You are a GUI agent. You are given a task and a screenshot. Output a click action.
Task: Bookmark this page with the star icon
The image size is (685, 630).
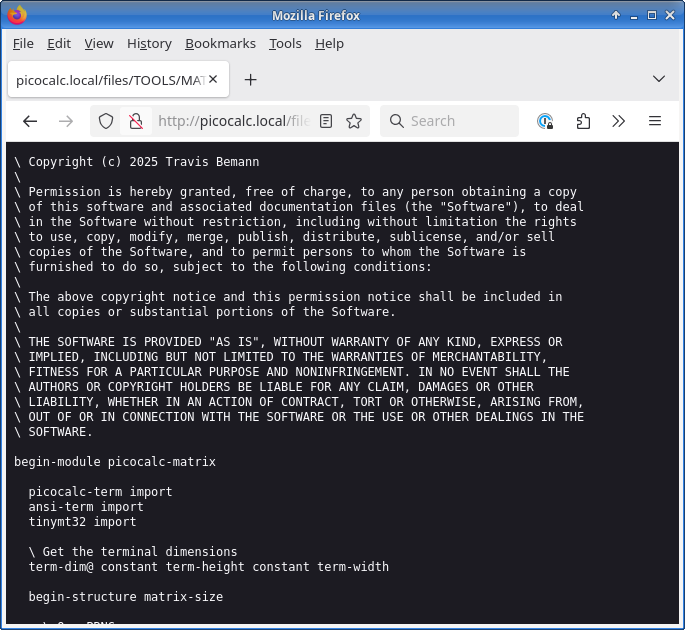pyautogui.click(x=354, y=121)
